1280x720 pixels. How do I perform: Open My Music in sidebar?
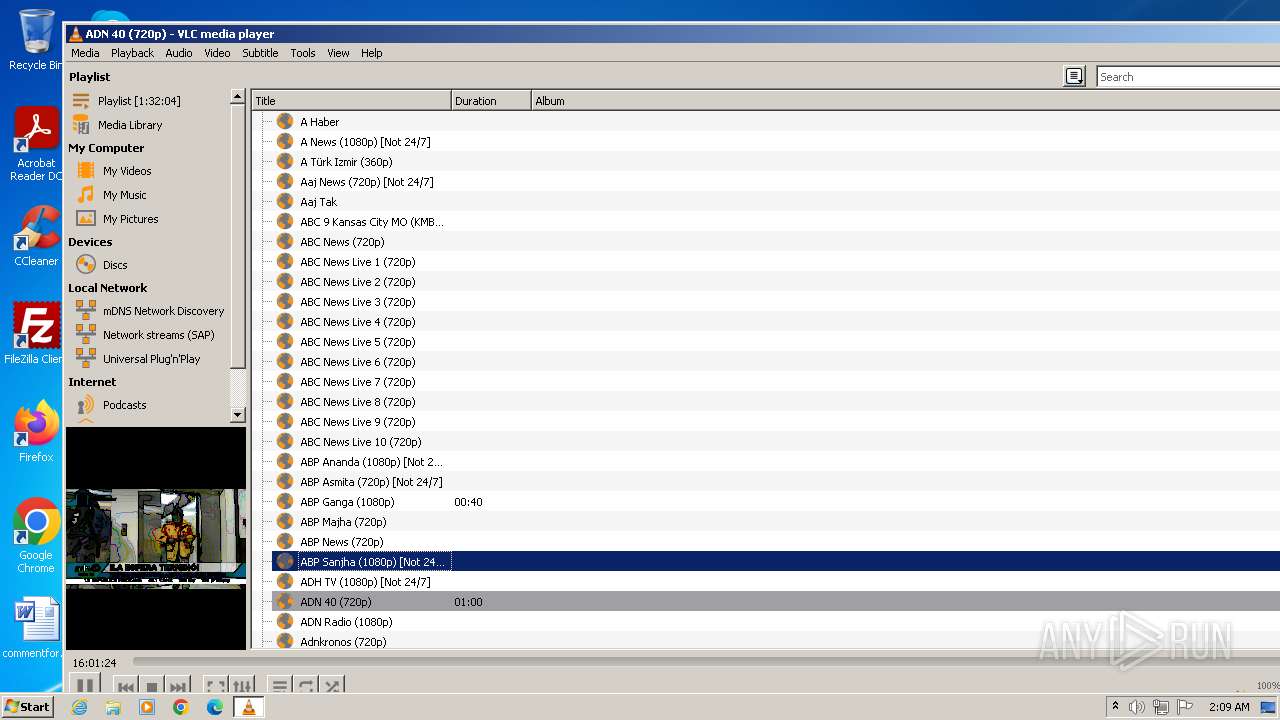point(124,195)
